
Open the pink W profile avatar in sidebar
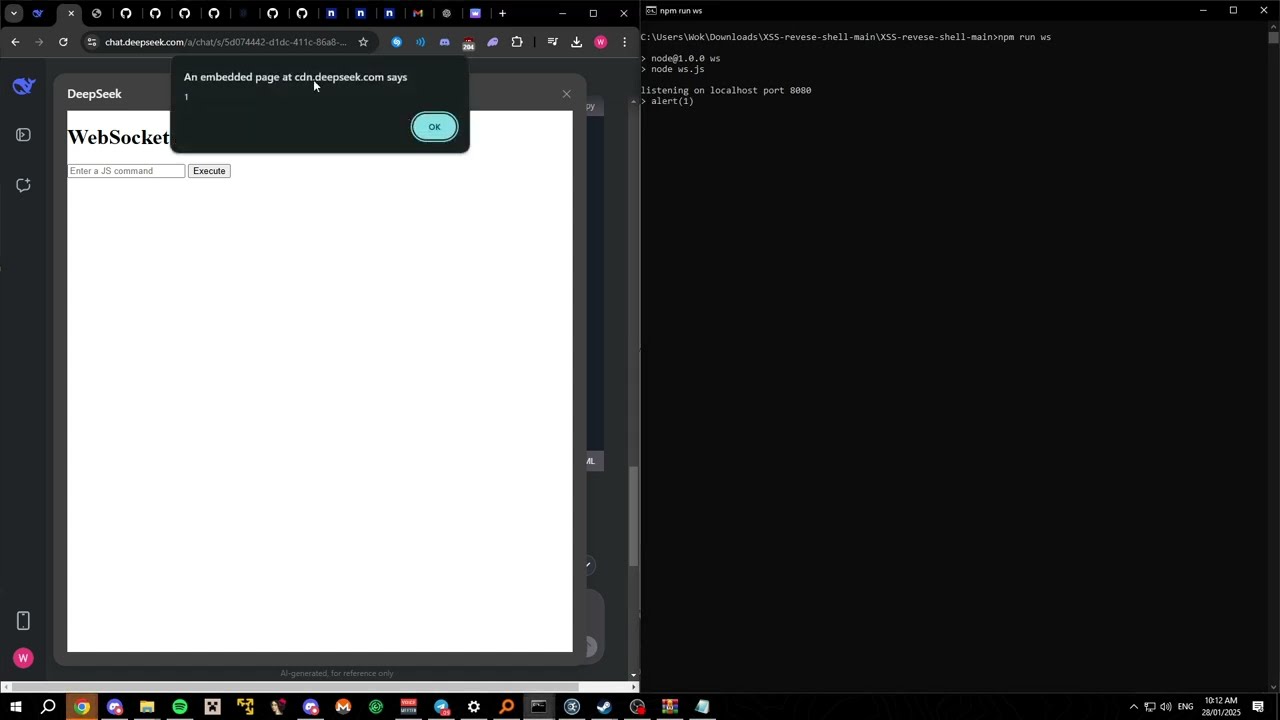23,658
